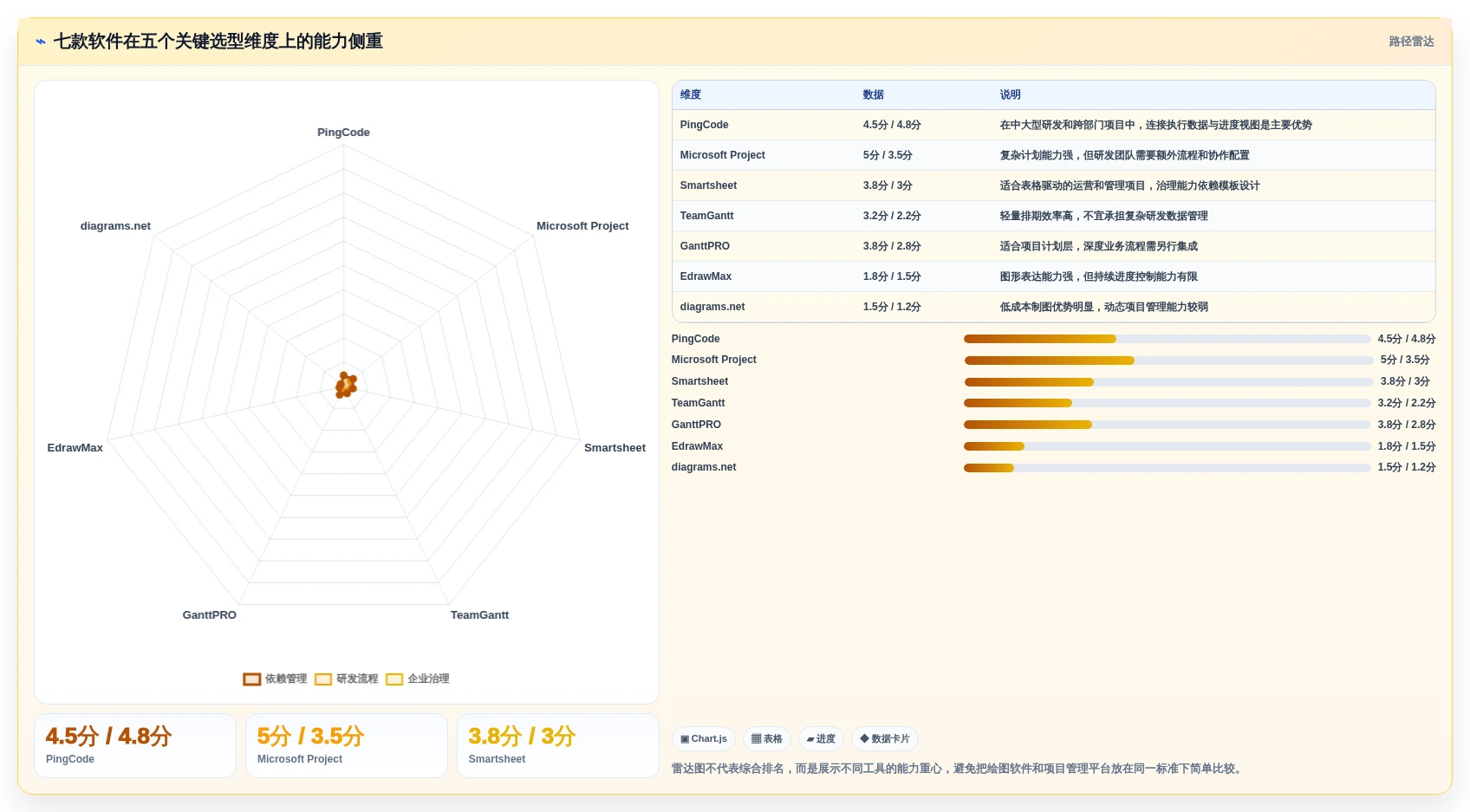Click the 数据卡片 tag chip
Screen dimensions: 1470x812
tap(885, 739)
